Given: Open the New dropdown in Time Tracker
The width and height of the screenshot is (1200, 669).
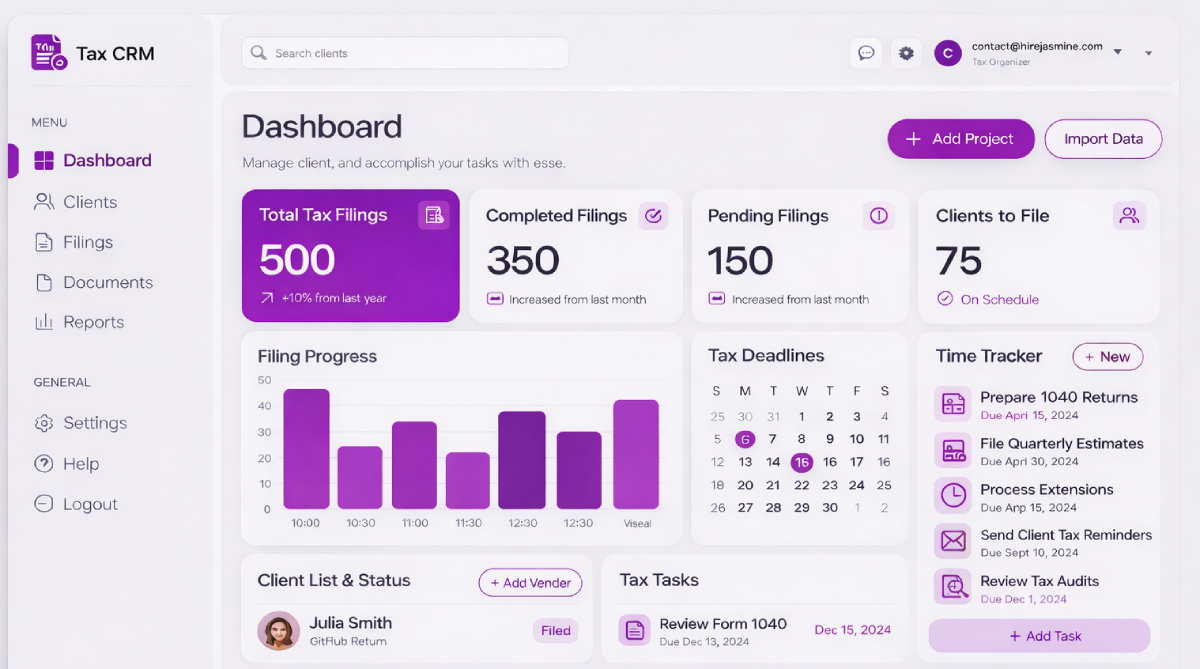Looking at the screenshot, I should click(1107, 356).
